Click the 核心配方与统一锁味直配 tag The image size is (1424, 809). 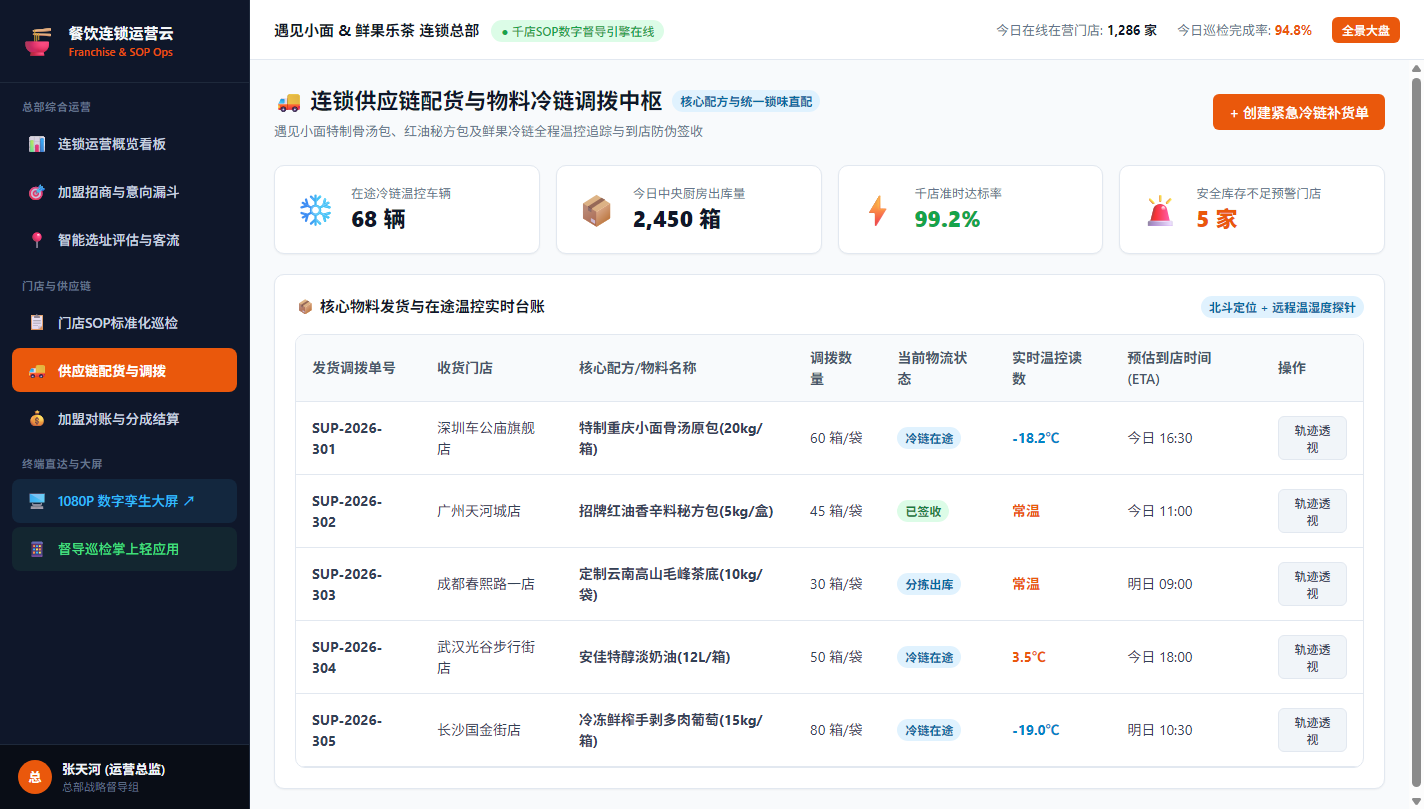pos(746,101)
